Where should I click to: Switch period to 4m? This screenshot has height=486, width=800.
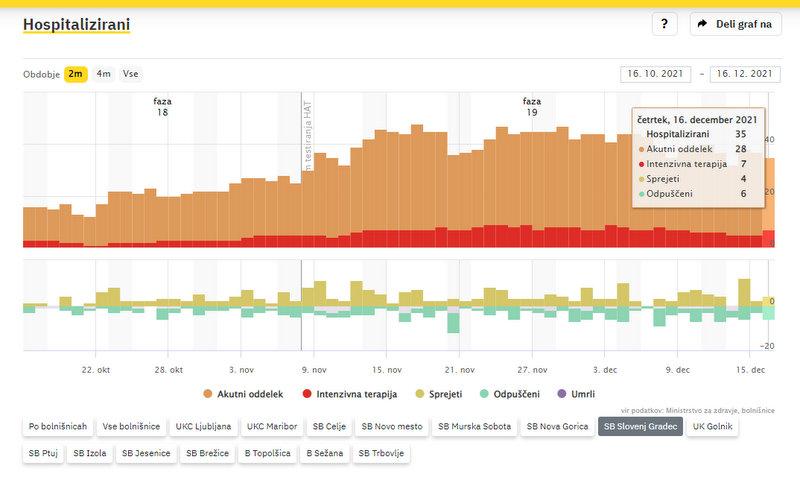[104, 74]
